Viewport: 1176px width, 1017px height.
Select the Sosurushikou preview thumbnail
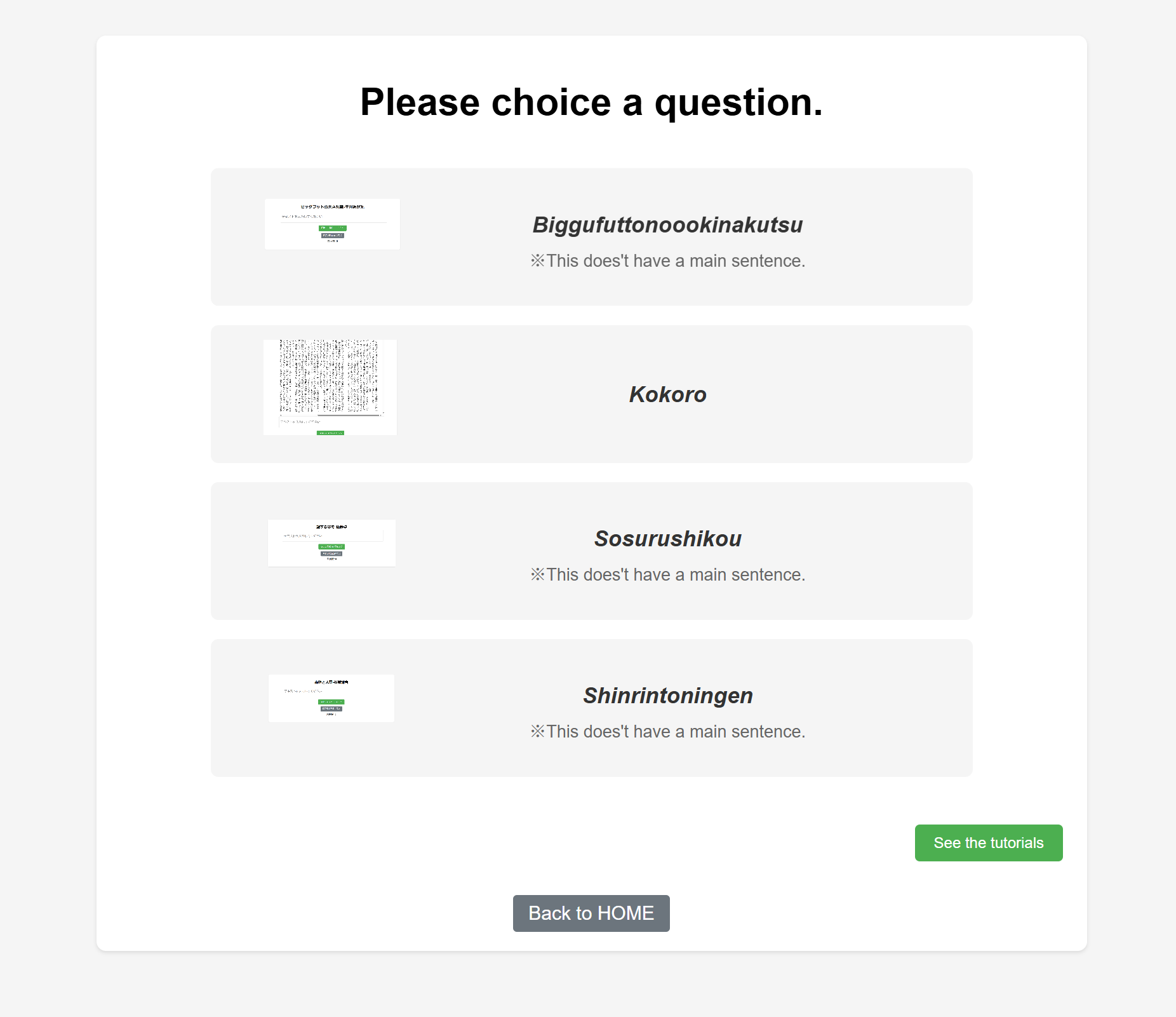331,543
